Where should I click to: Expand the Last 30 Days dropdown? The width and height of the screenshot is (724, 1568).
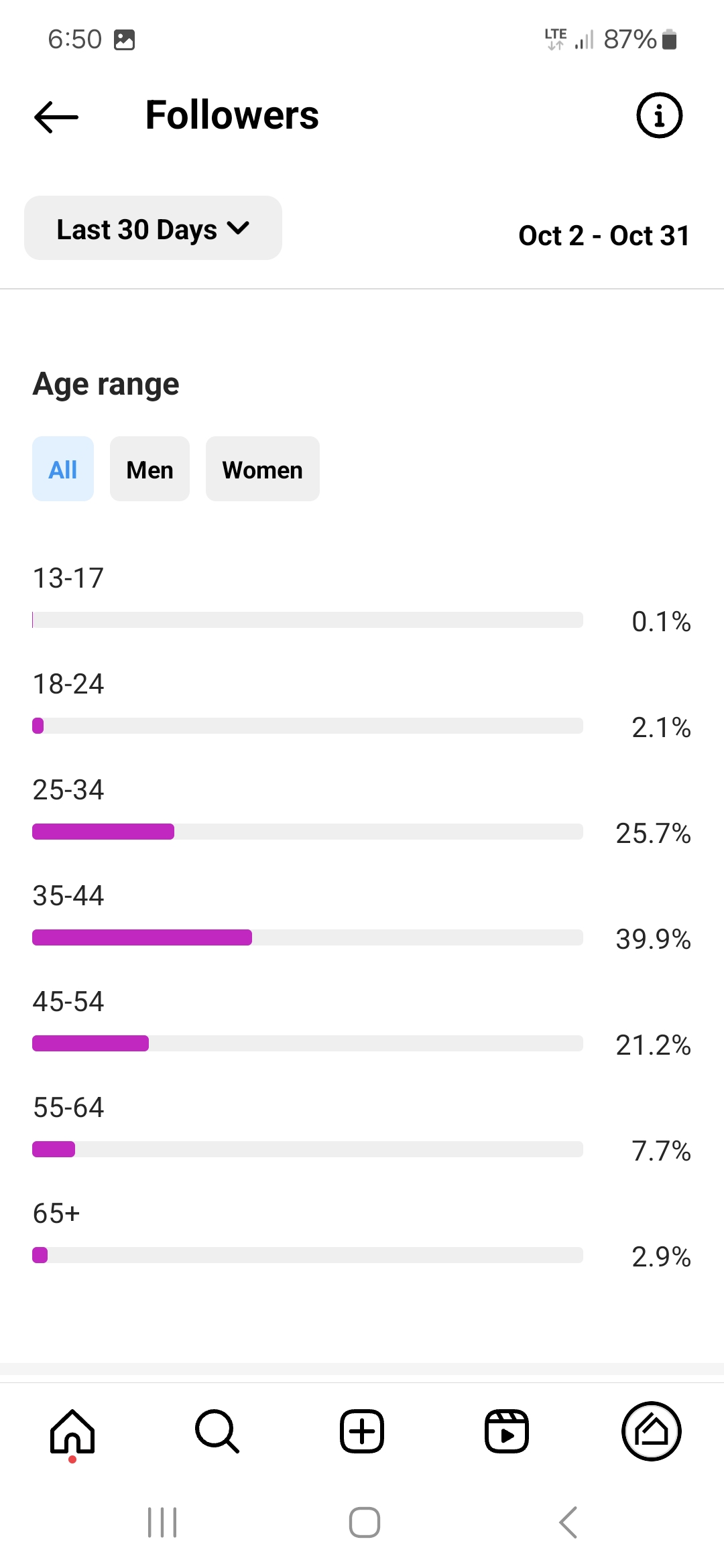click(x=153, y=228)
